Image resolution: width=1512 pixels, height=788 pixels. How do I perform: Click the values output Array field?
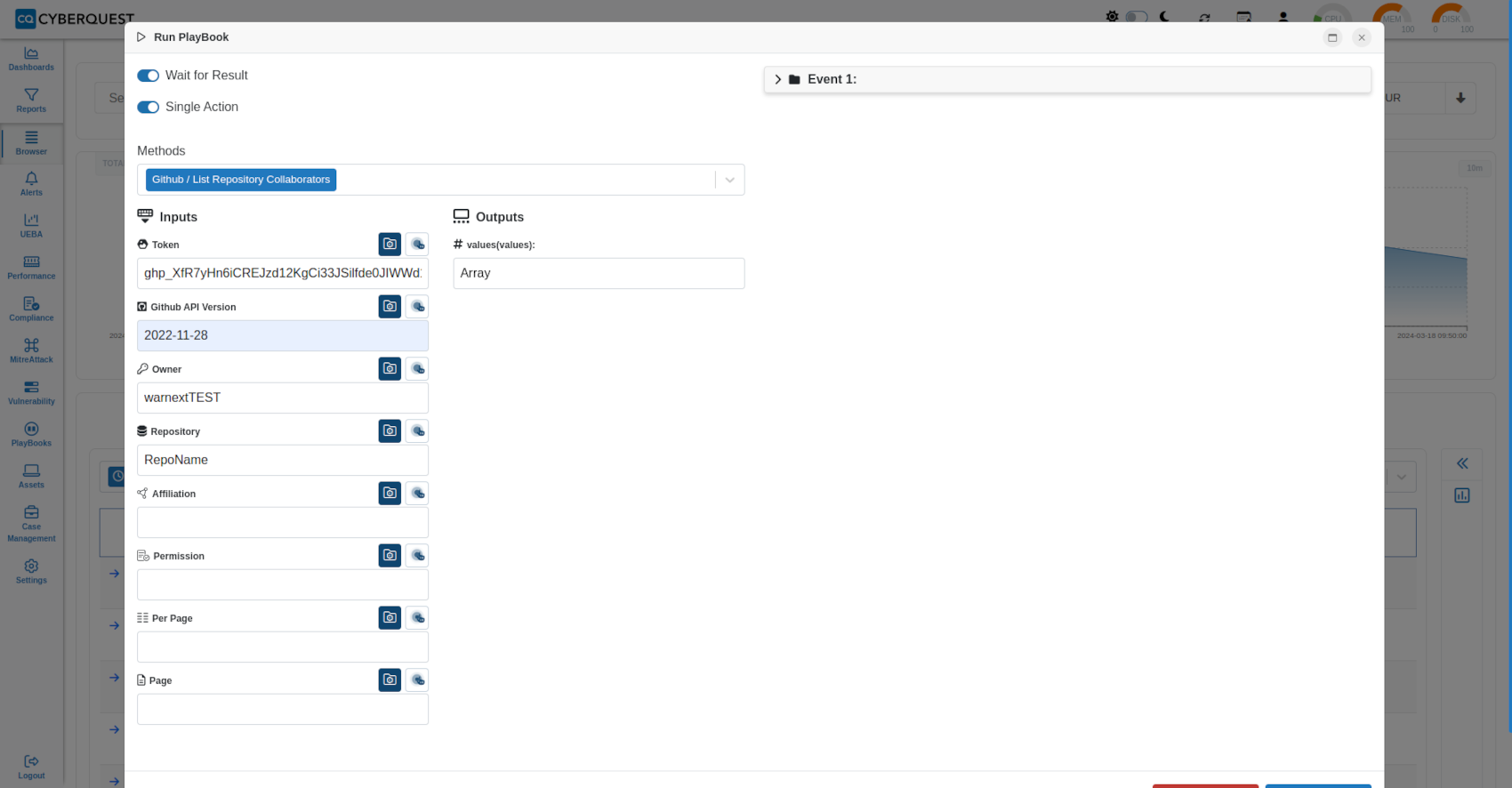pos(599,273)
